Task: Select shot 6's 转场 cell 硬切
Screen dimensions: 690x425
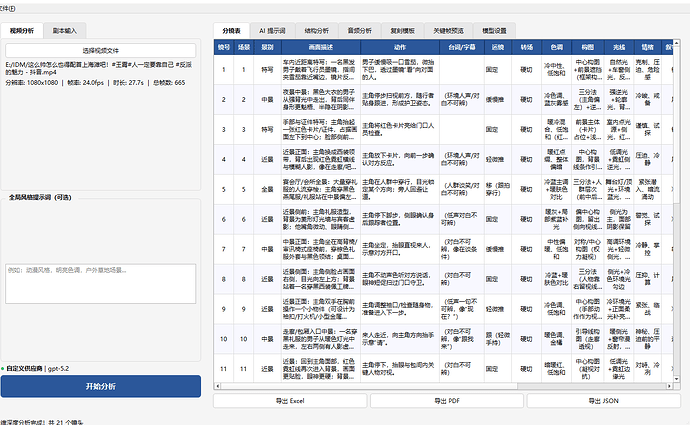Action: click(527, 219)
